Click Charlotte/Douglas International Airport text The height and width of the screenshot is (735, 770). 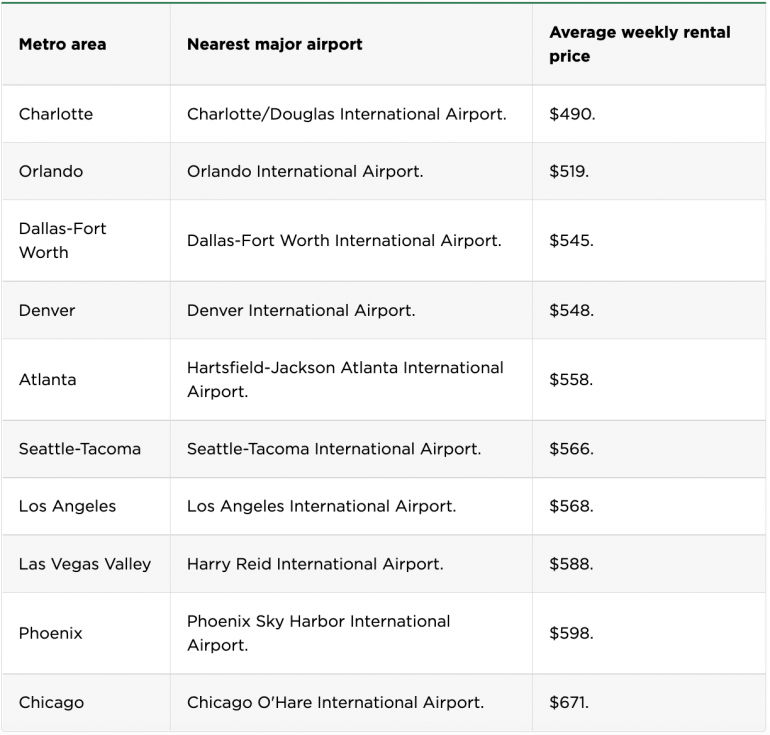pos(346,114)
